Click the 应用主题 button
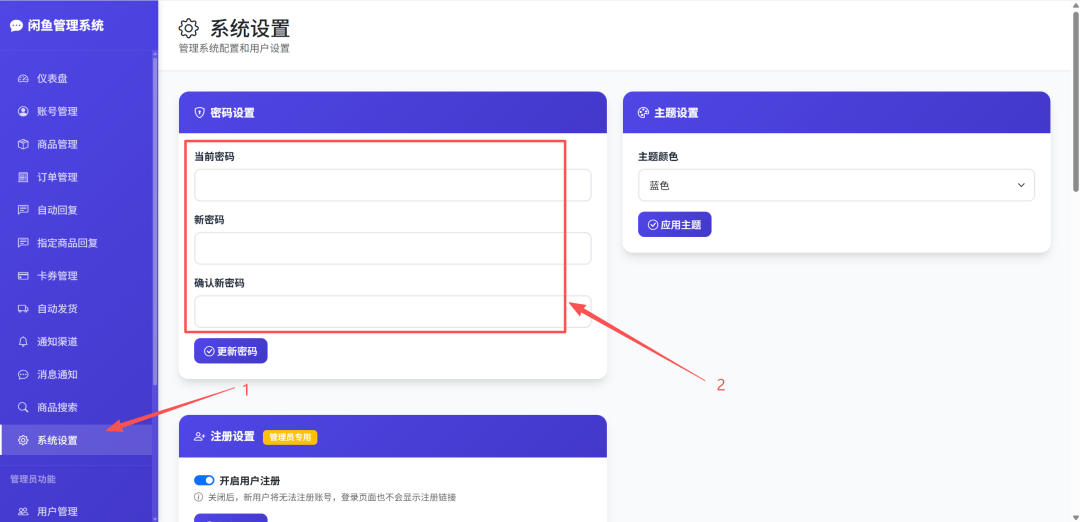This screenshot has width=1080, height=522. pos(674,225)
